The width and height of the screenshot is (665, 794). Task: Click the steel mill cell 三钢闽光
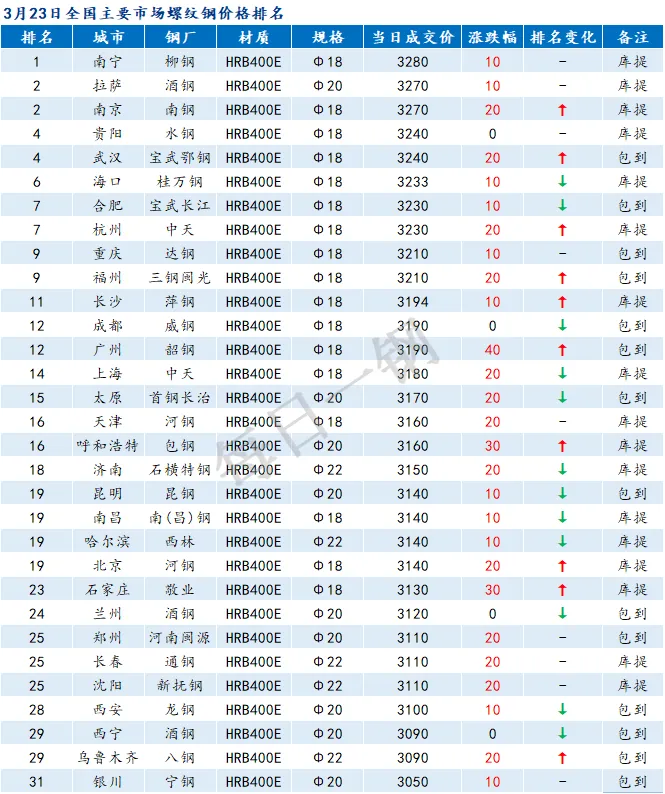pyautogui.click(x=180, y=278)
